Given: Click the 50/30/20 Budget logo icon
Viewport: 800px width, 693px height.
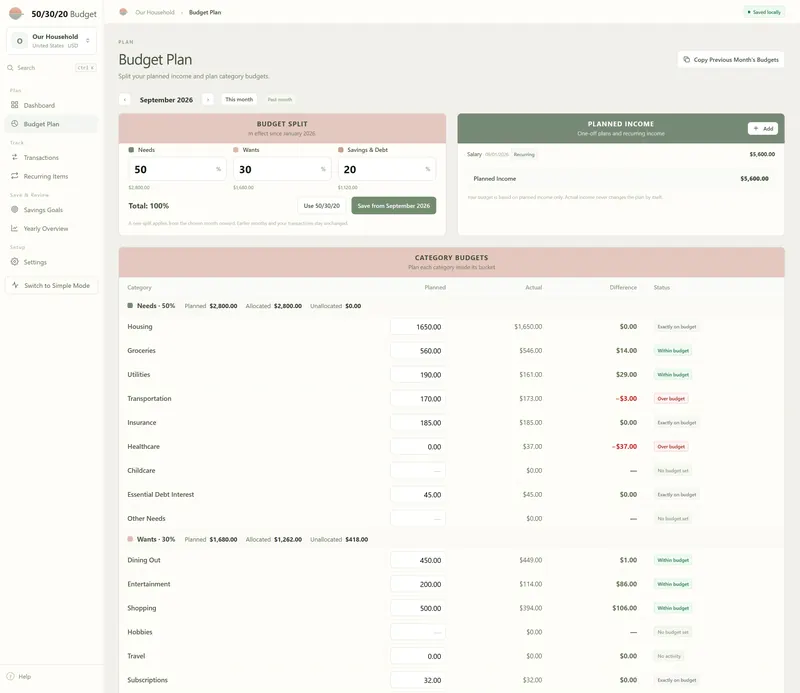Looking at the screenshot, I should click(x=16, y=13).
